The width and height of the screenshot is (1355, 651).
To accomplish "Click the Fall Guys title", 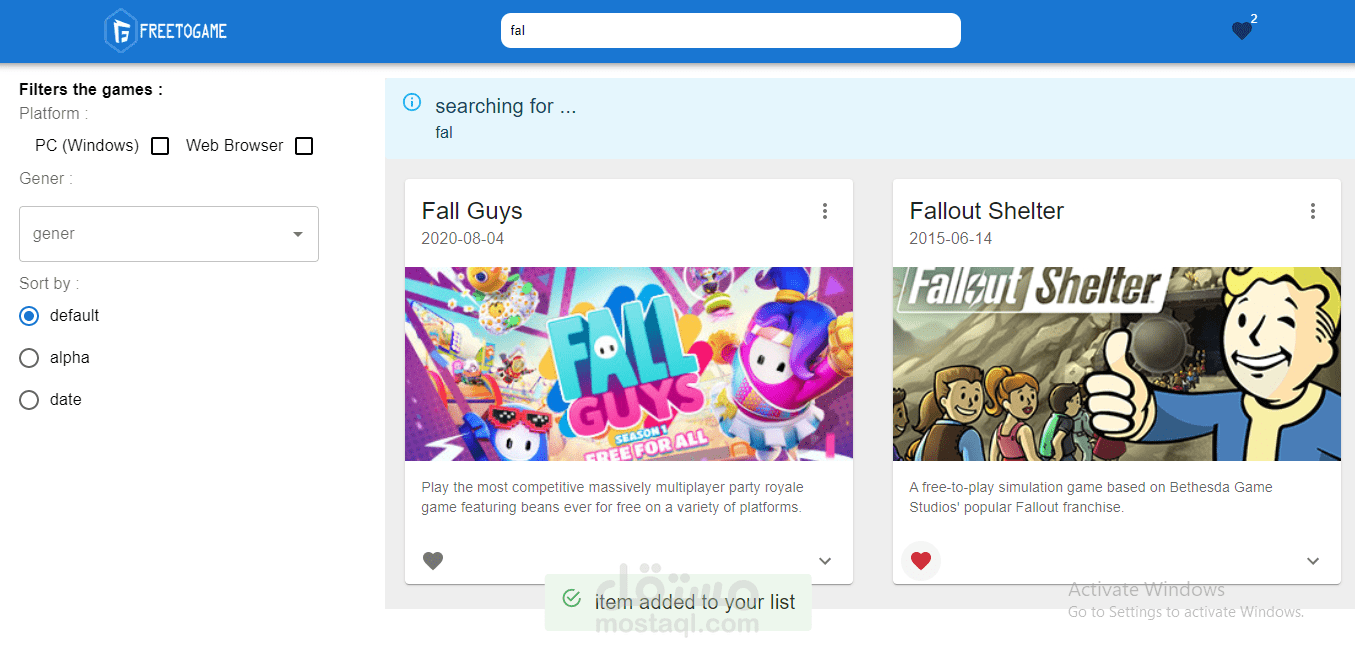I will (x=472, y=211).
